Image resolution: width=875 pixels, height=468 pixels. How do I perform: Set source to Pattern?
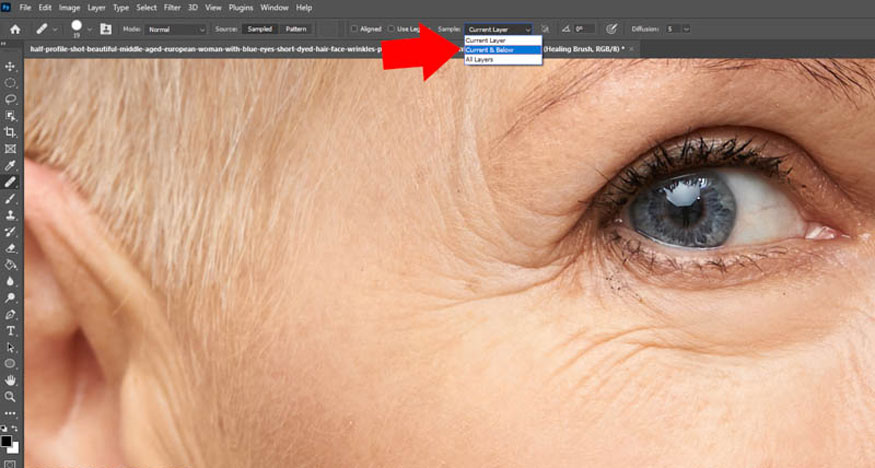tap(296, 29)
